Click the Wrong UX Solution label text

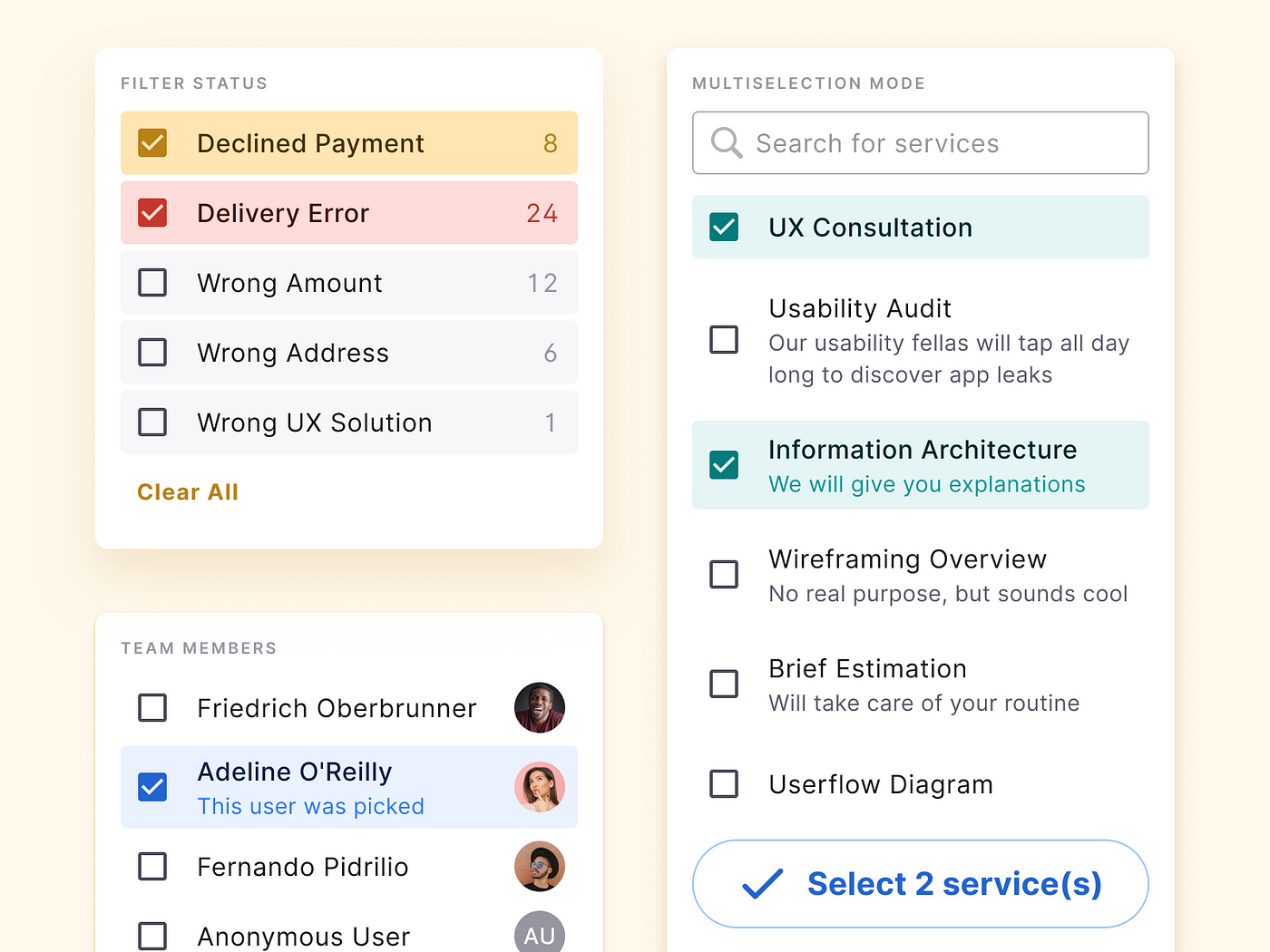click(315, 423)
